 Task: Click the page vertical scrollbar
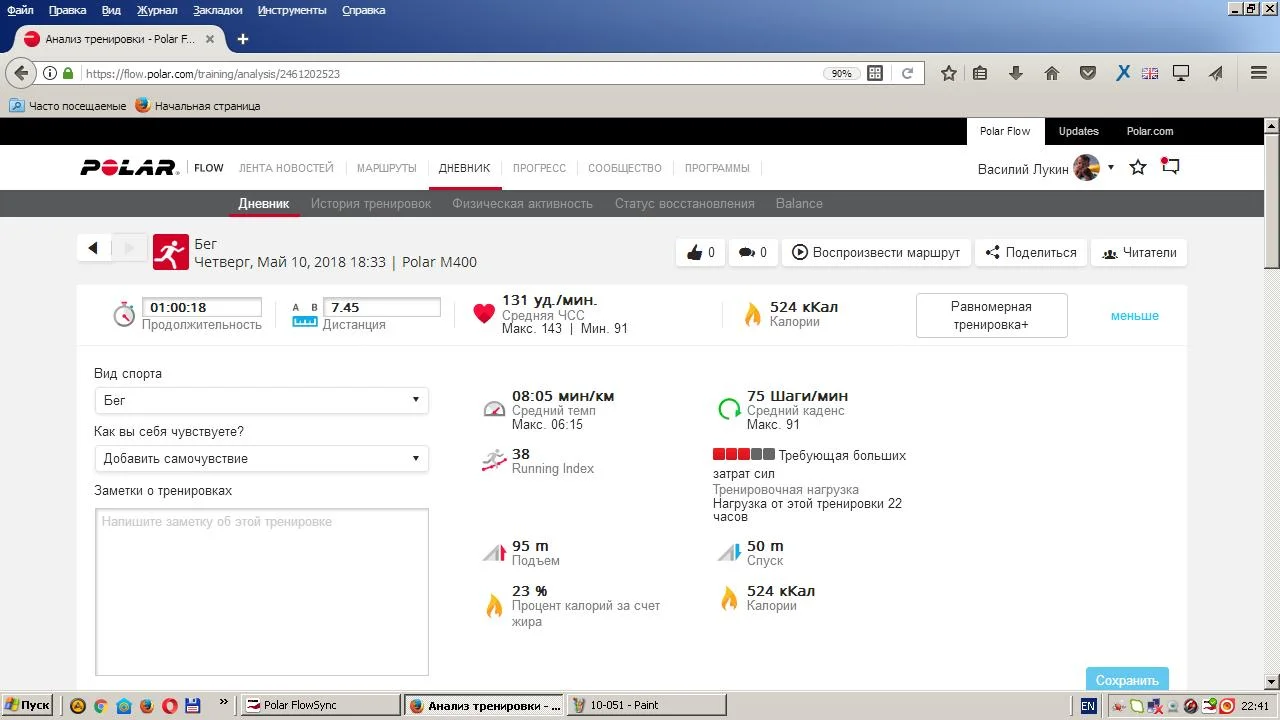[1272, 403]
